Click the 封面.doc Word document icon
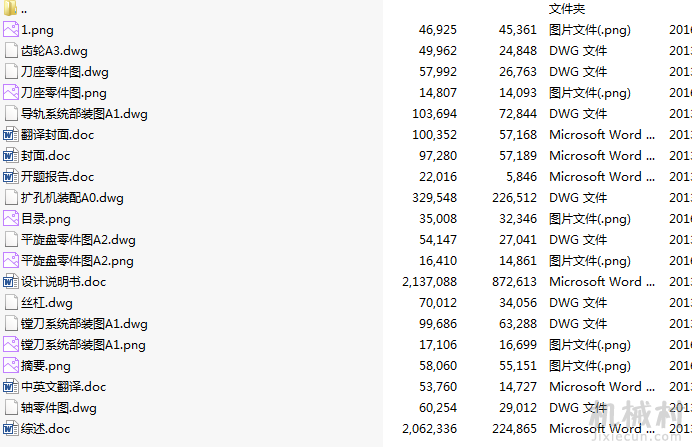 (x=11, y=155)
